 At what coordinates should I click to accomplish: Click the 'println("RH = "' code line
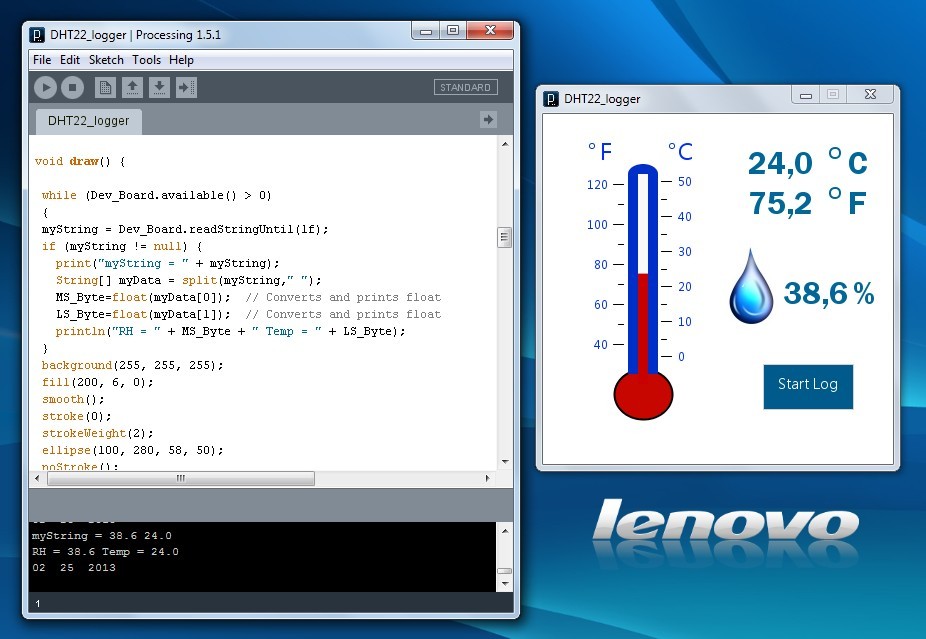click(x=230, y=331)
